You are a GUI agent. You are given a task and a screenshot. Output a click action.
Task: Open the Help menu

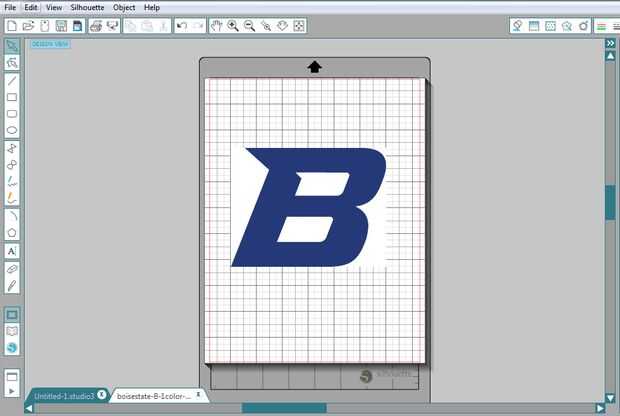tap(152, 8)
